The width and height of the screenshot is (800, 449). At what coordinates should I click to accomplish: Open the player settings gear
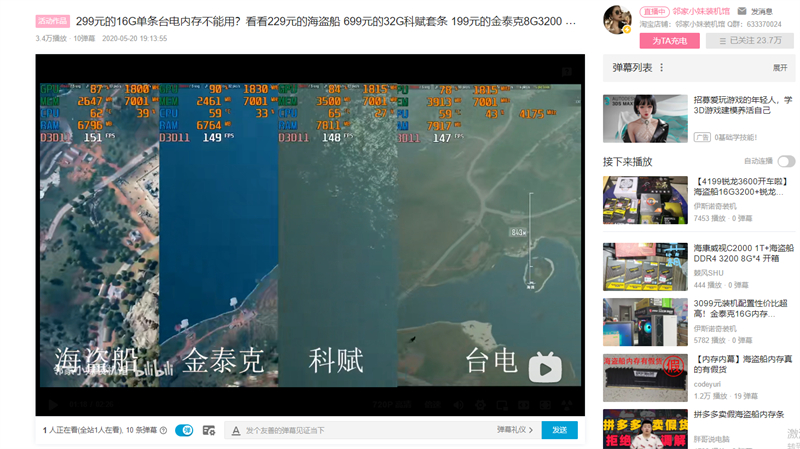480,405
